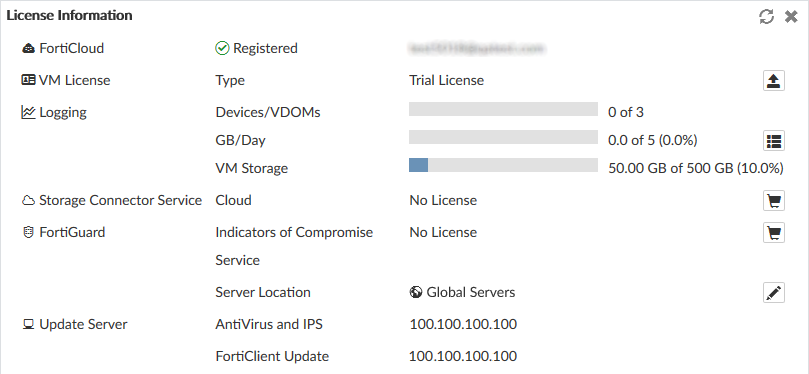
Task: Upload a VM license file
Action: point(773,81)
